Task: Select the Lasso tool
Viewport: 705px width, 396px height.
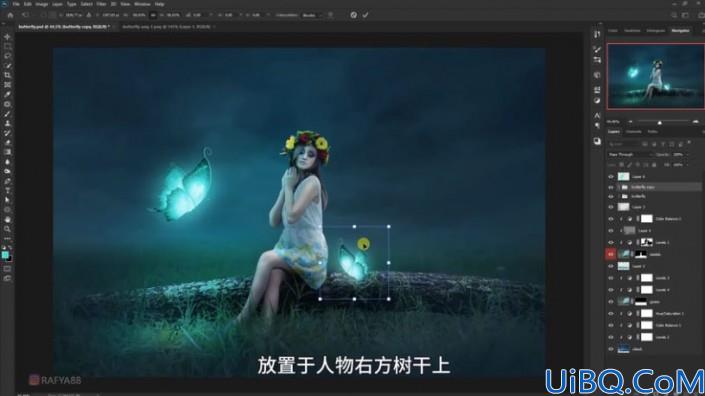Action: click(7, 56)
